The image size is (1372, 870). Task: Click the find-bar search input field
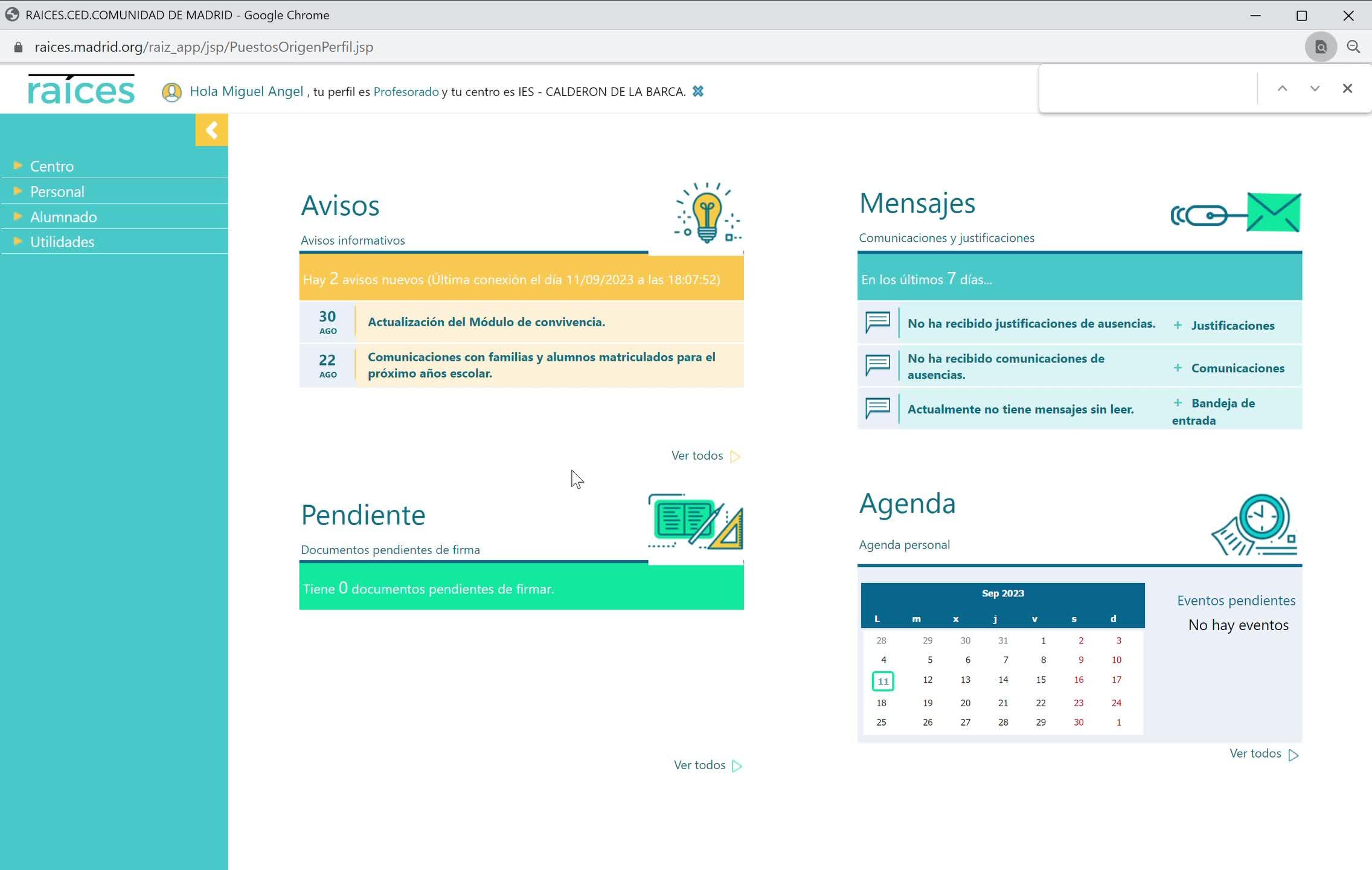(1147, 89)
